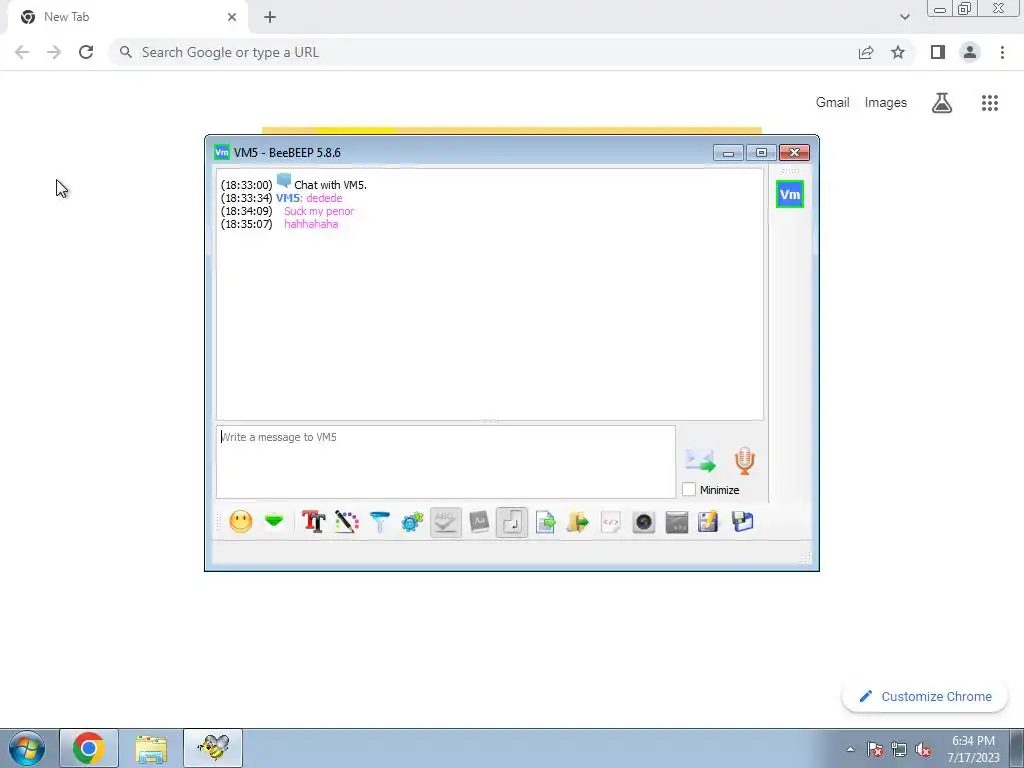Viewport: 1024px width, 768px height.
Task: Open the taskbar clock showing 6:34 PM
Action: (x=973, y=749)
